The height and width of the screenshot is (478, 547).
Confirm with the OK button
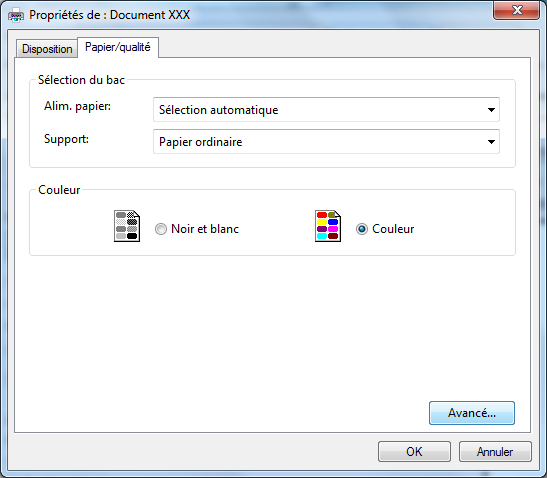[x=414, y=452]
